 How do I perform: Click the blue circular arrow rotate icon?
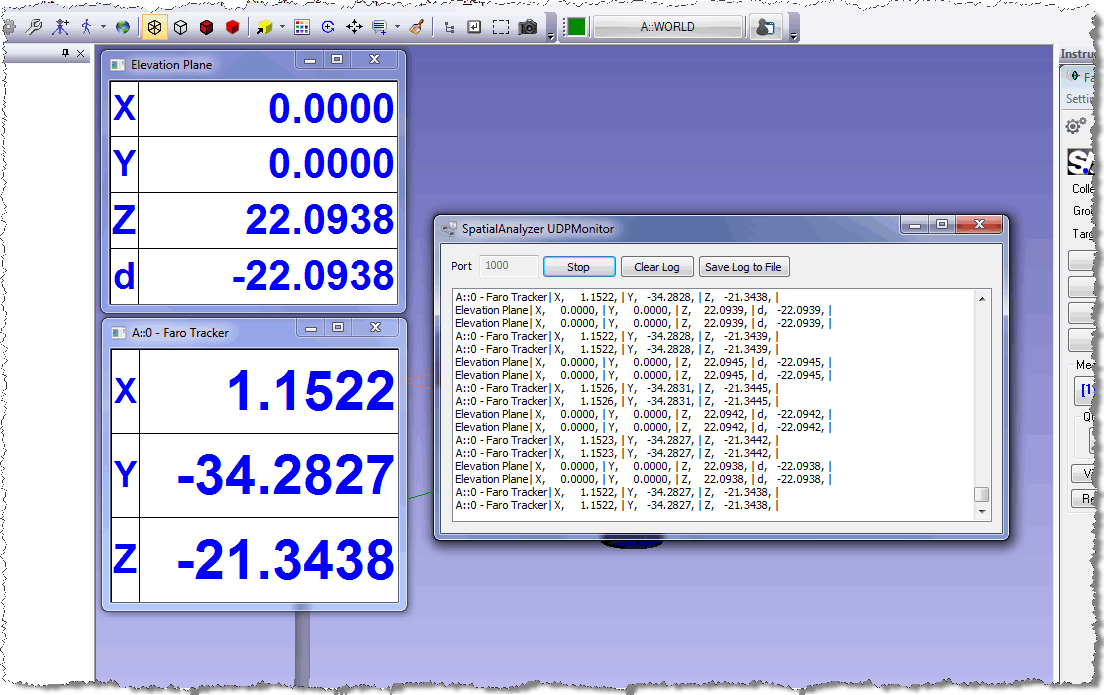tap(328, 27)
